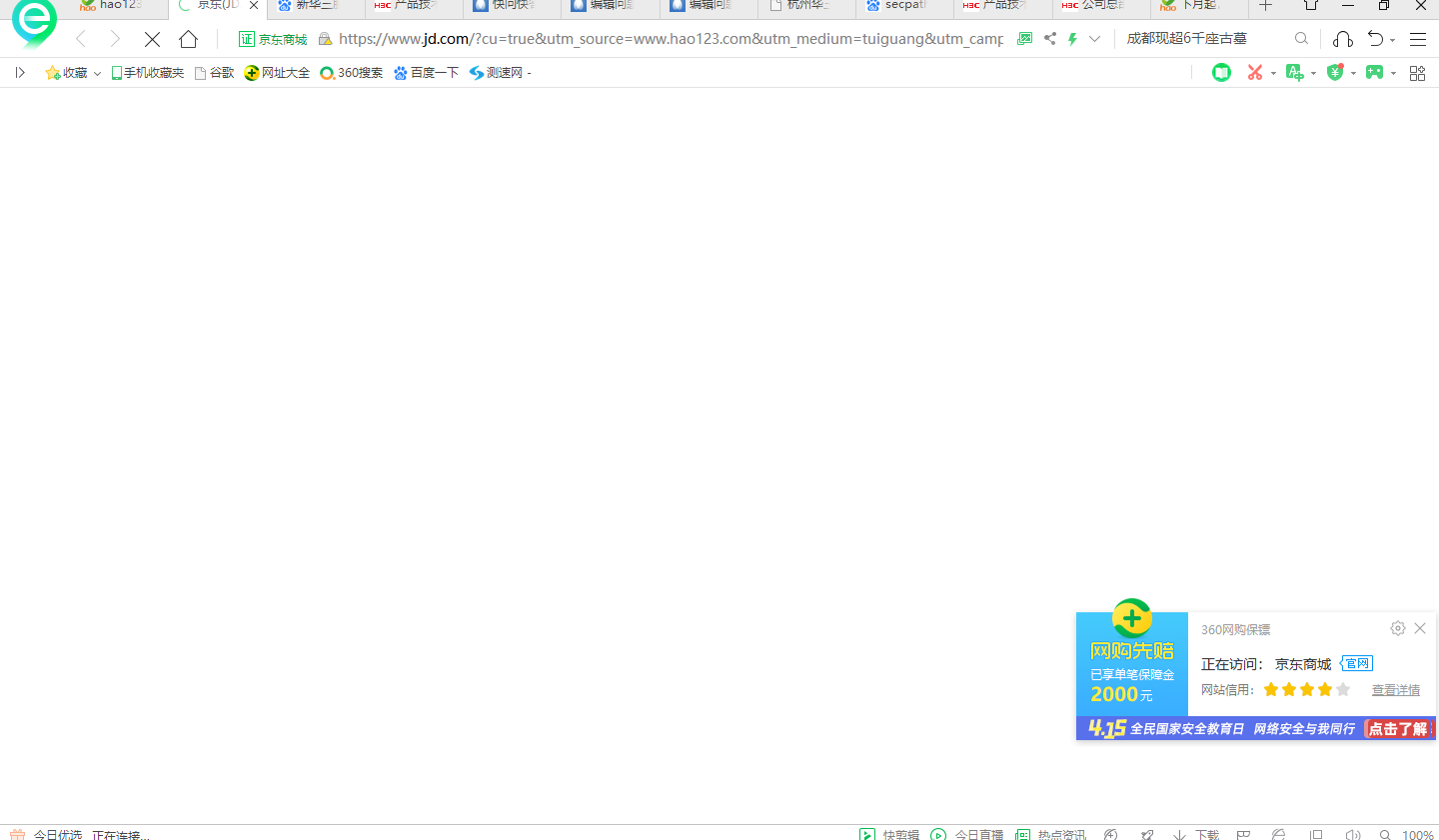Switch to the 新华三 tab
The width and height of the screenshot is (1439, 840).
tap(317, 6)
